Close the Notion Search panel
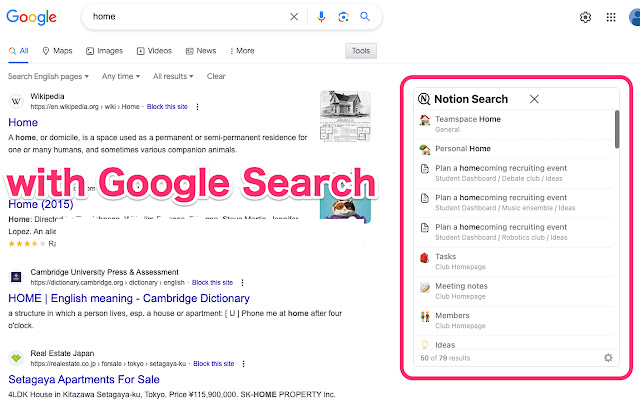The width and height of the screenshot is (640, 400). [x=534, y=99]
